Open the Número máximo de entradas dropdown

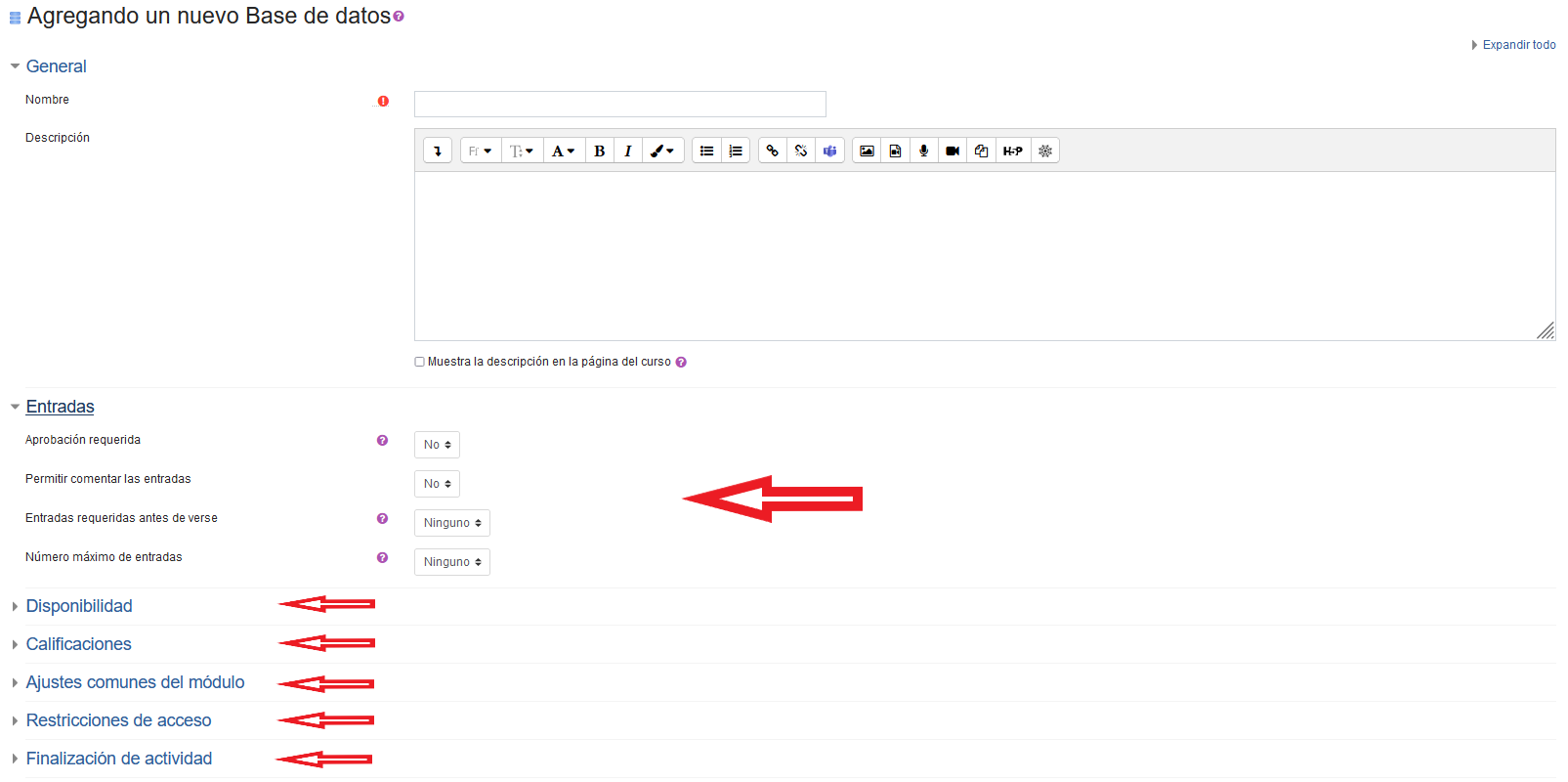pyautogui.click(x=451, y=562)
